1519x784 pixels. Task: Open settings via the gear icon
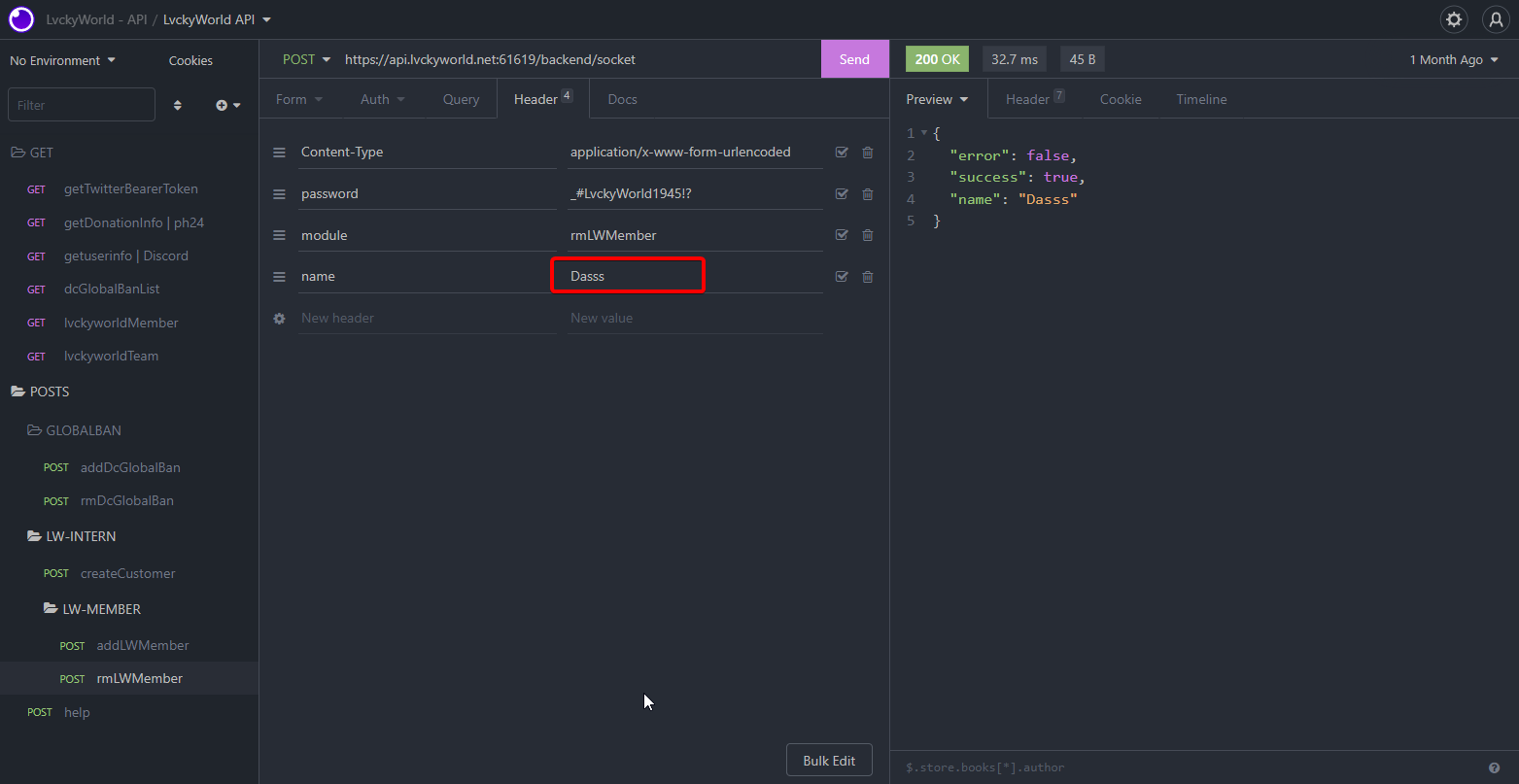(1454, 19)
